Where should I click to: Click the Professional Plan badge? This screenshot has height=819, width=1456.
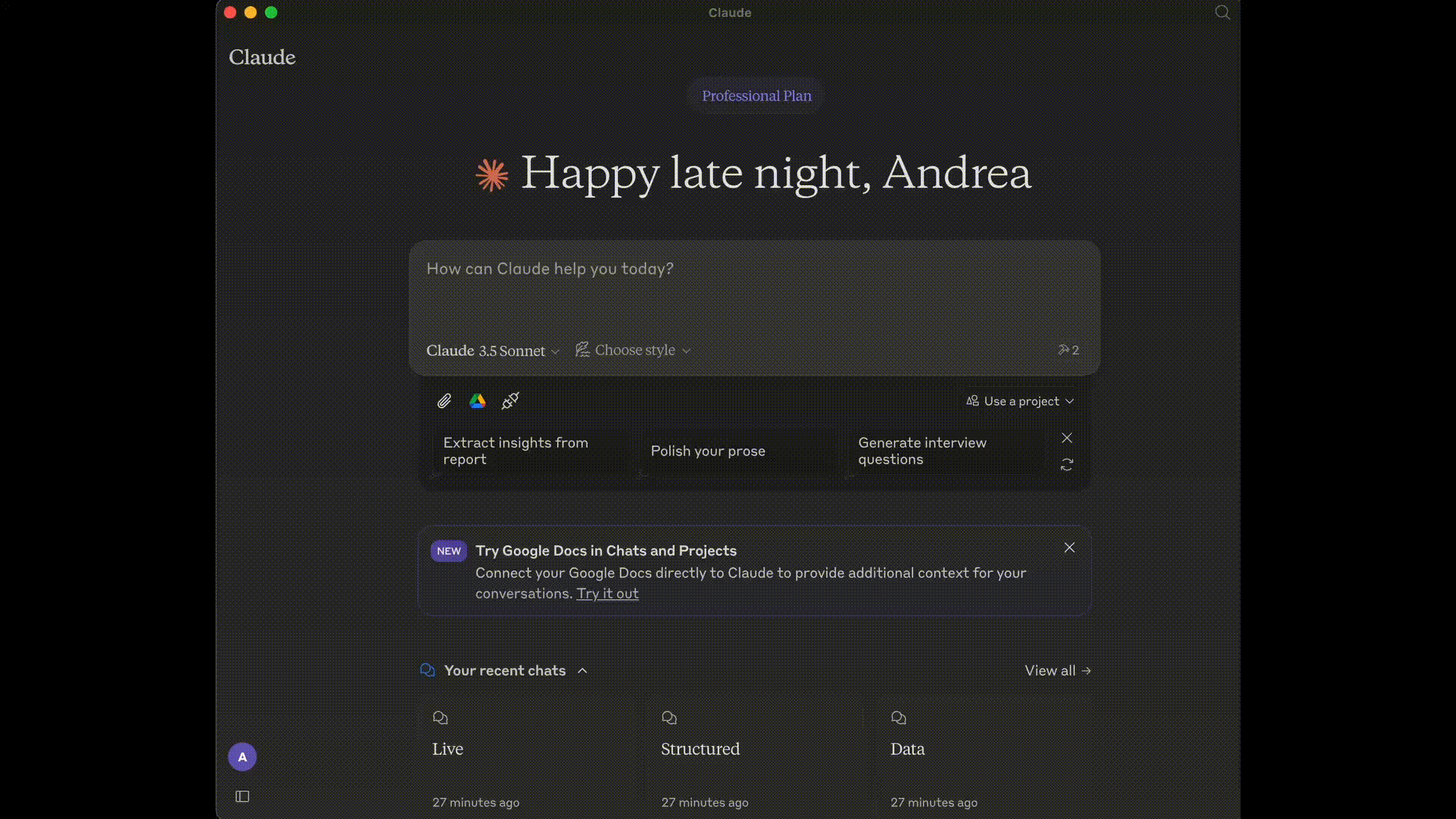pos(756,96)
